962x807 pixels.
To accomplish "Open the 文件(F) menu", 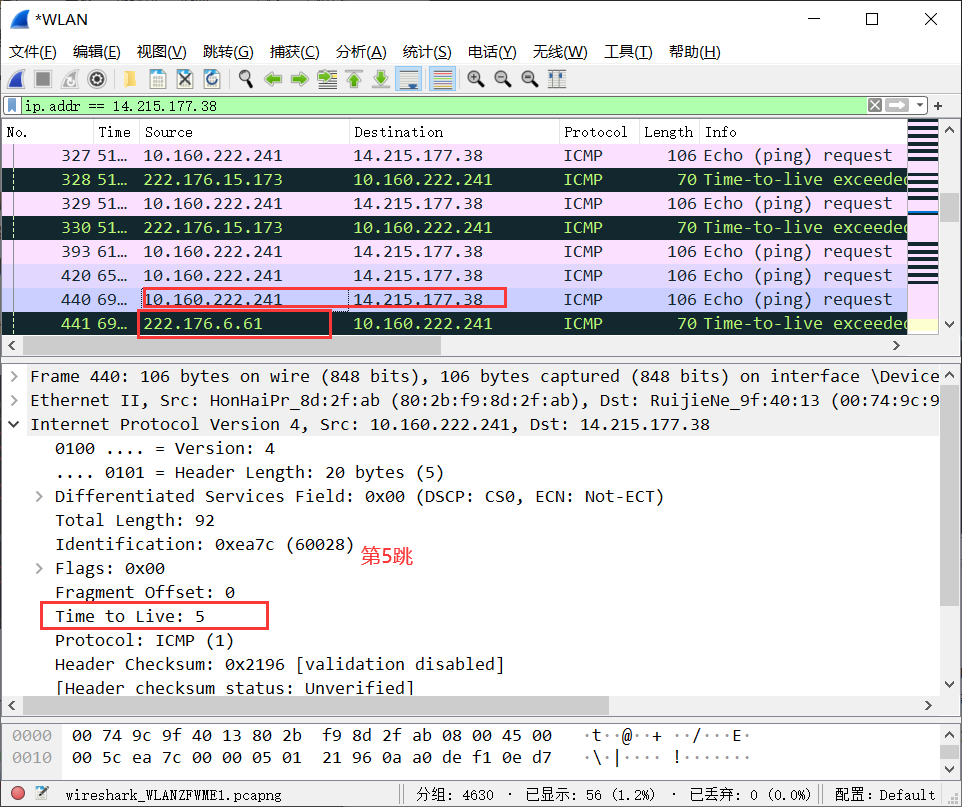I will [33, 52].
